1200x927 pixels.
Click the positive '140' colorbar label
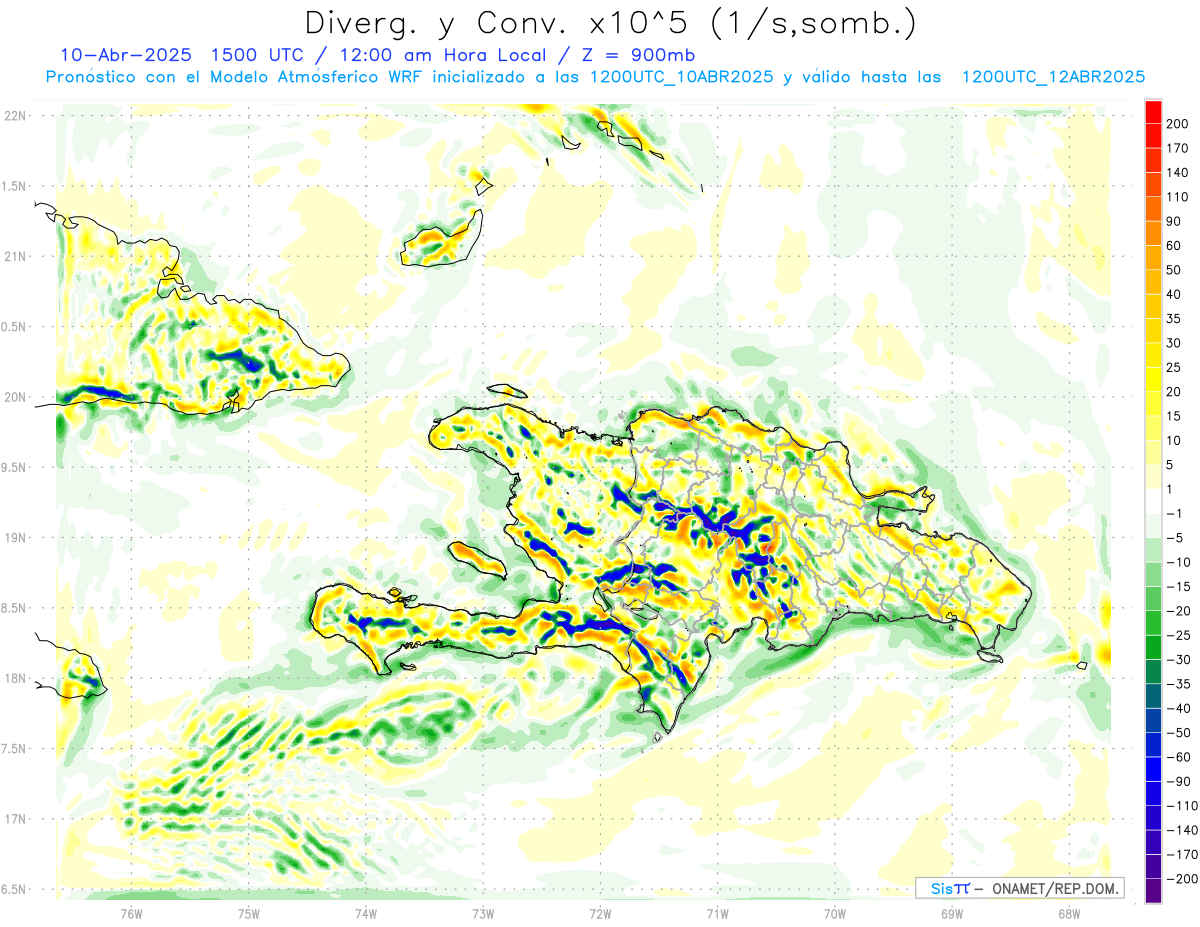[x=1177, y=173]
